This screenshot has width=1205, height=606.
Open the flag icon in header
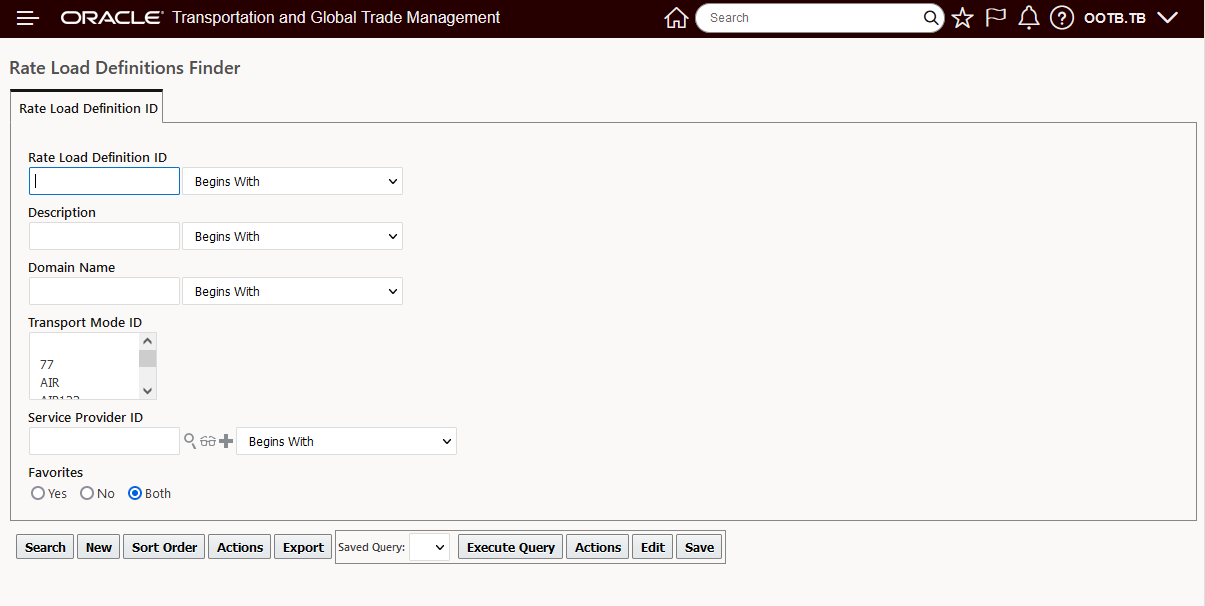[995, 18]
